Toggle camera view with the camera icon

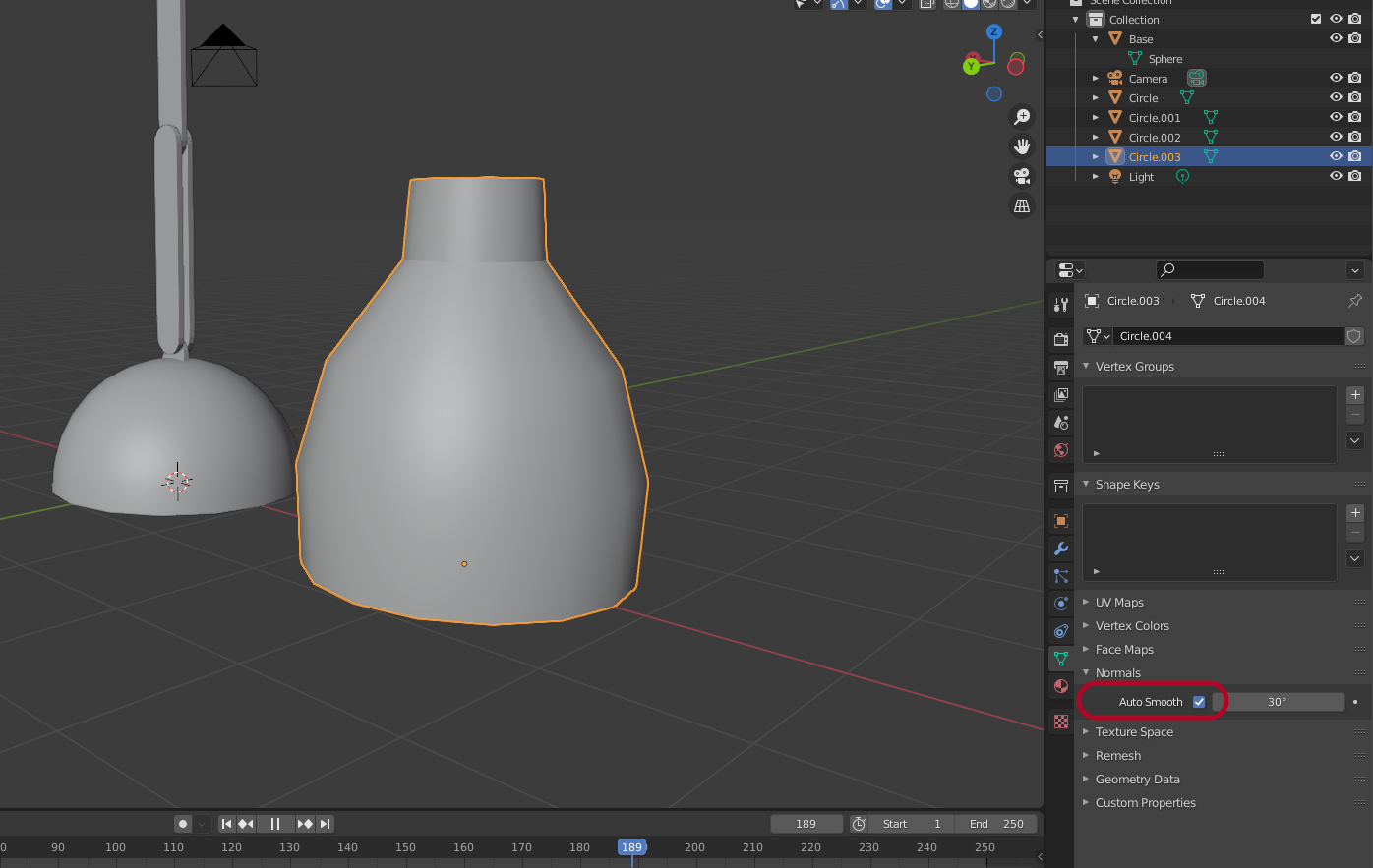point(1022,176)
